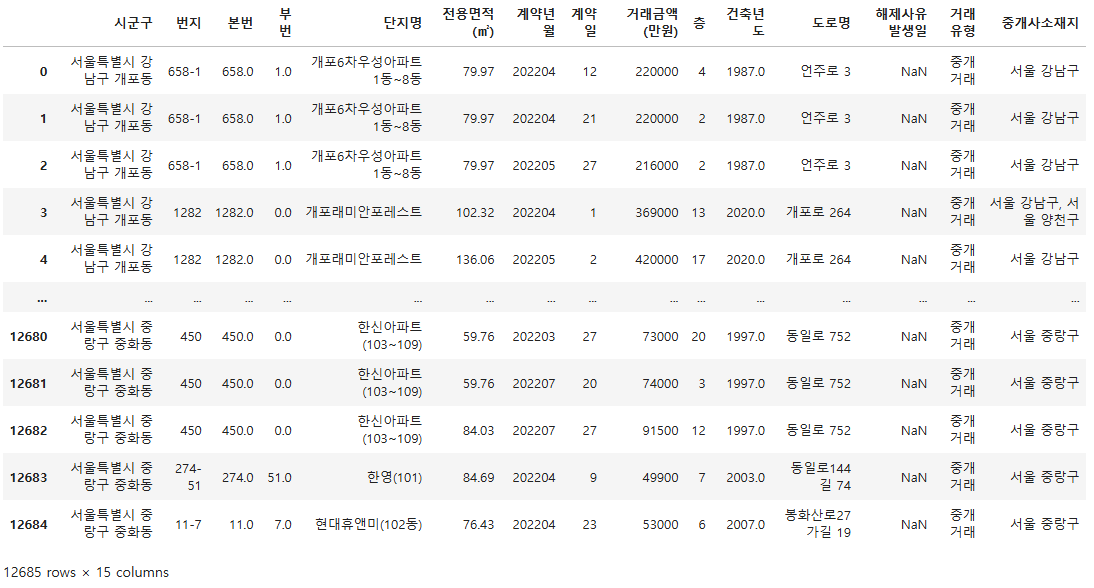Click NaN in row 12684
The width and height of the screenshot is (1094, 588).
click(914, 525)
